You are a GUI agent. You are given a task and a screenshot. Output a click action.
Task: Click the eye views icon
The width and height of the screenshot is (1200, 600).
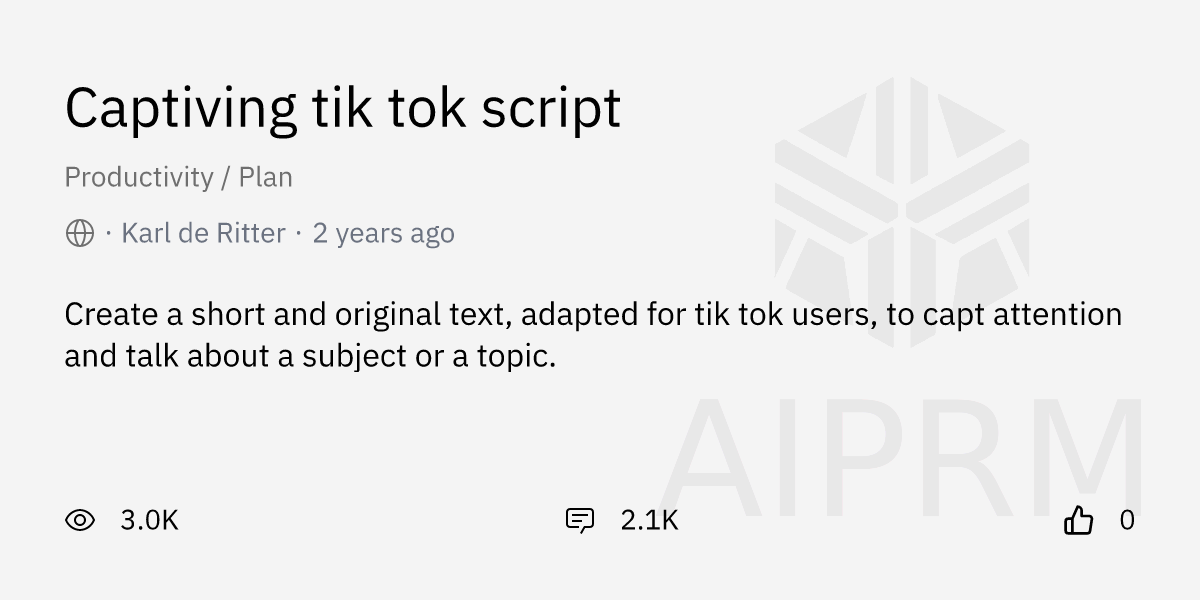pyautogui.click(x=80, y=520)
